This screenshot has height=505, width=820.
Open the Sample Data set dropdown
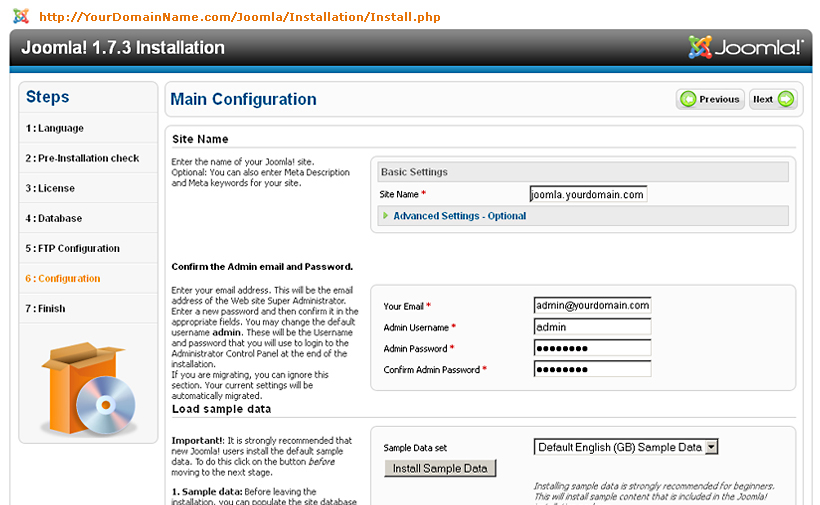point(625,447)
